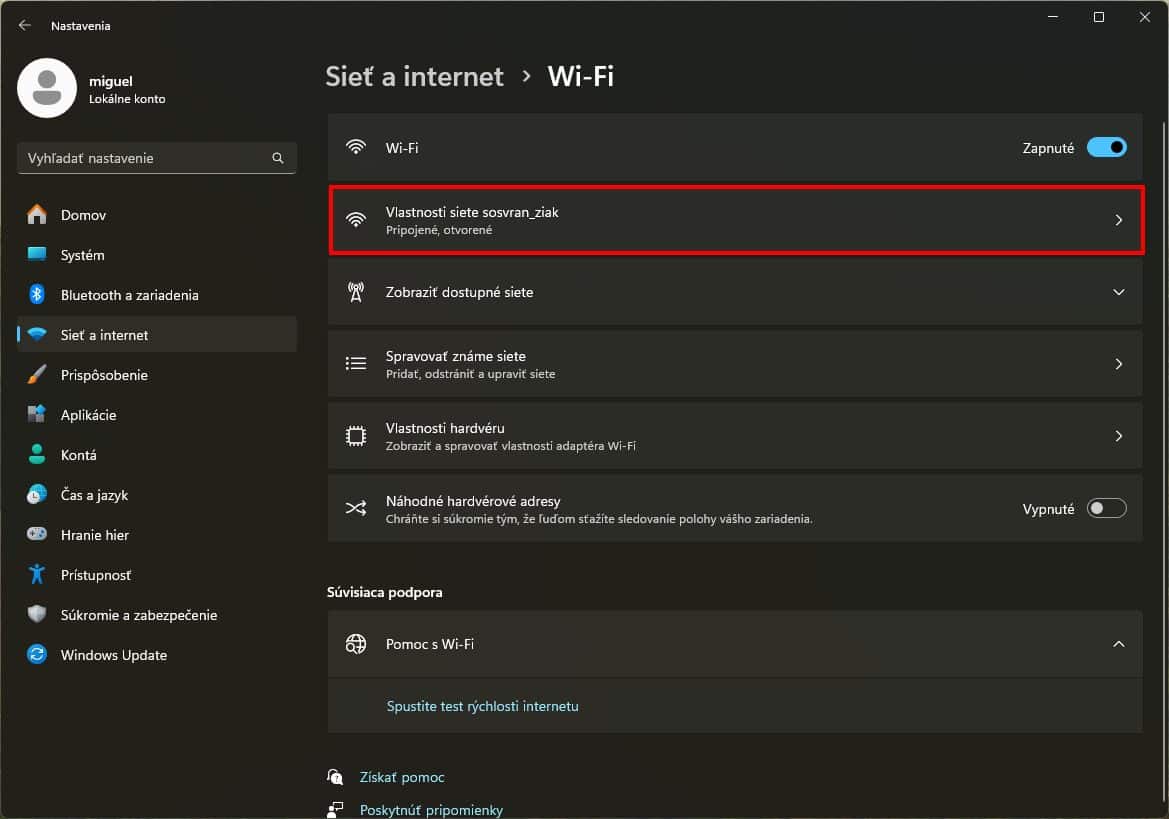Maximize the Nastavenia window
This screenshot has width=1169, height=819.
[1099, 17]
